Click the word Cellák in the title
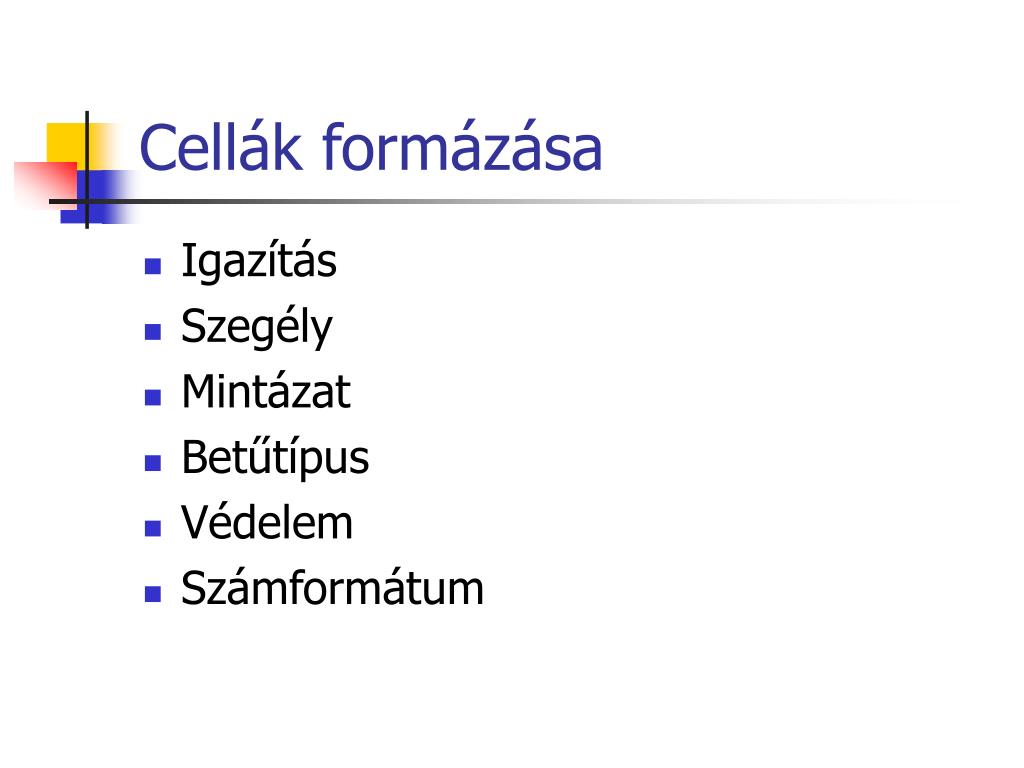The width and height of the screenshot is (1024, 768). click(221, 147)
